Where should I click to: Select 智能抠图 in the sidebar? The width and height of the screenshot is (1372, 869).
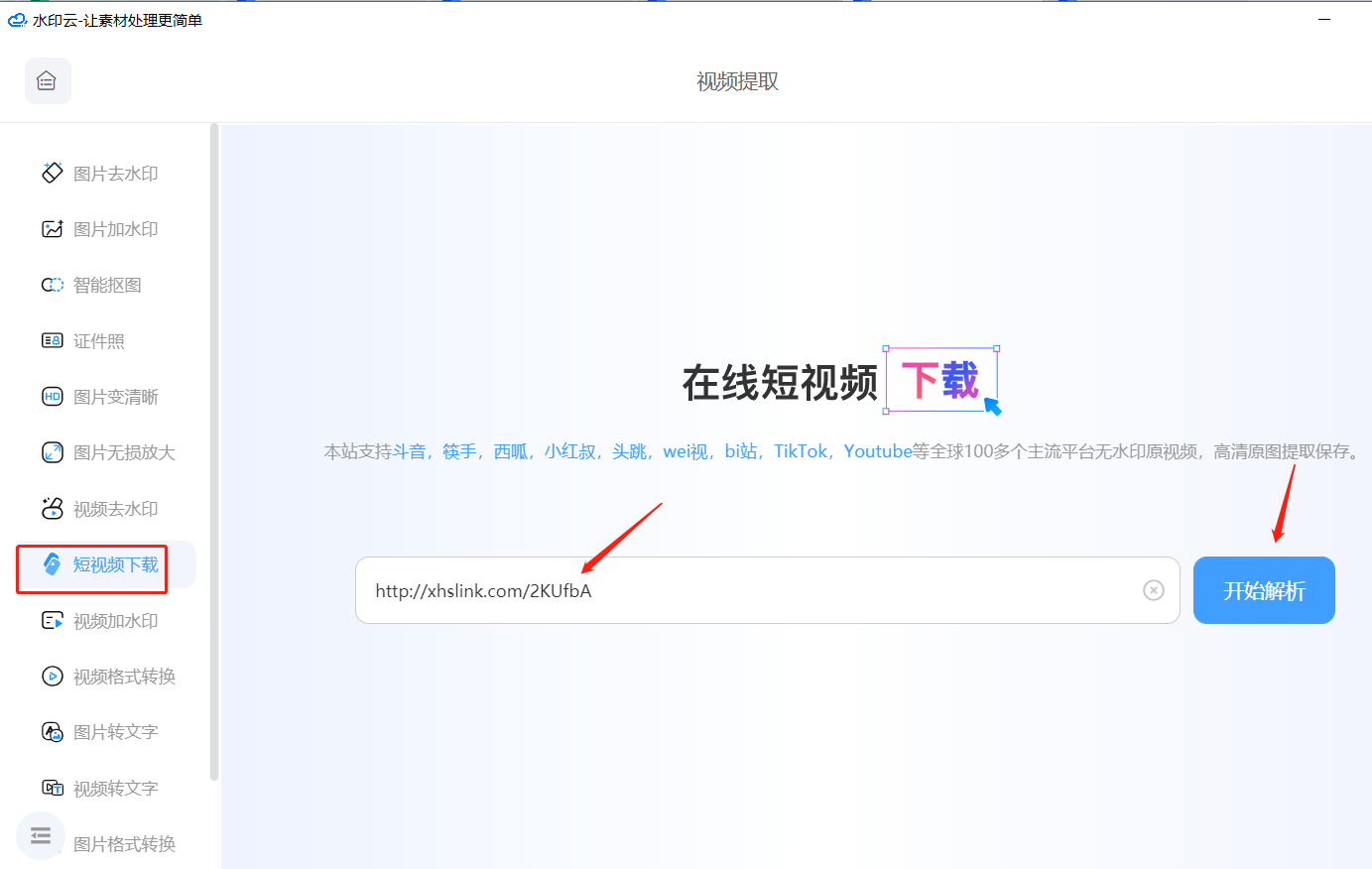tap(106, 285)
